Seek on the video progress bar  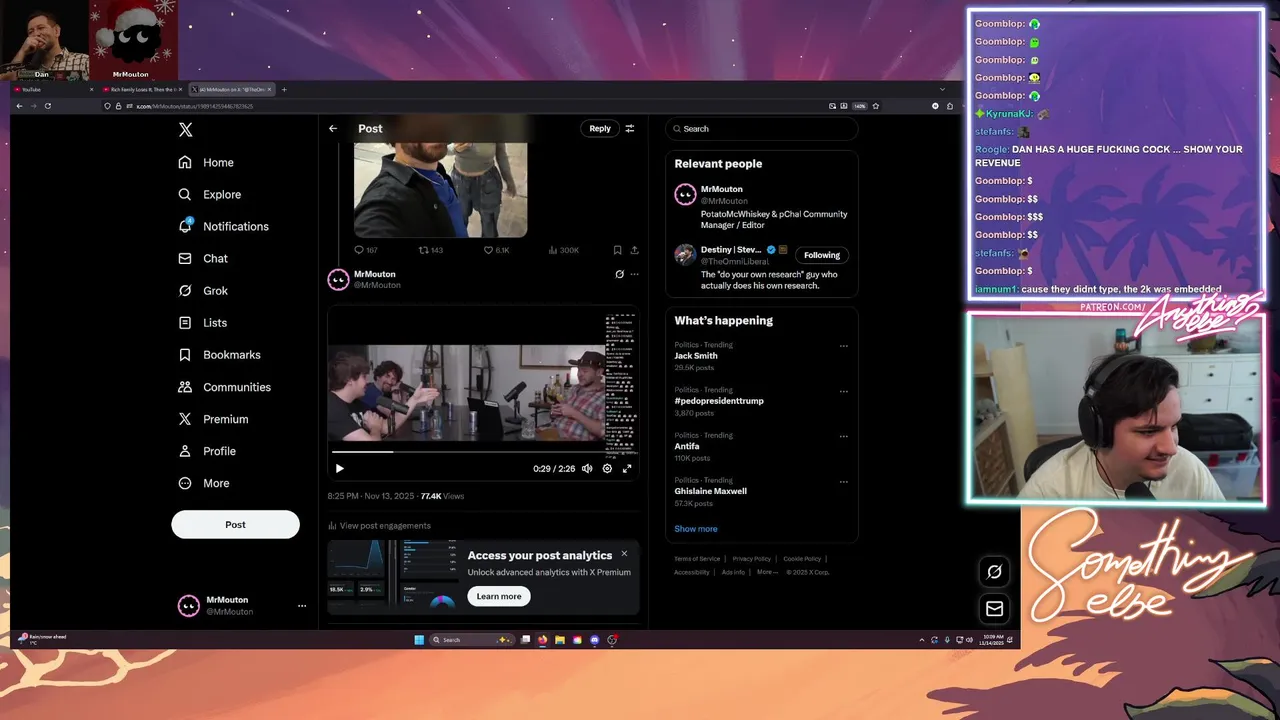click(x=483, y=452)
